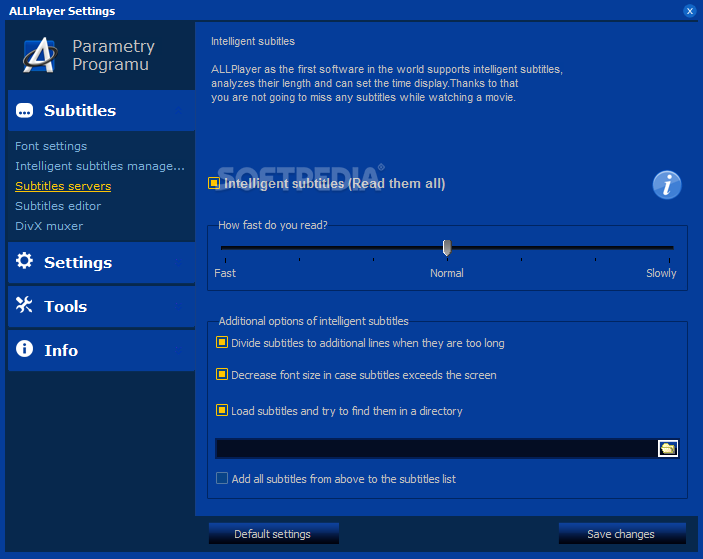Open the Subtitles category
Viewport: 703px width, 559px height.
coord(101,111)
